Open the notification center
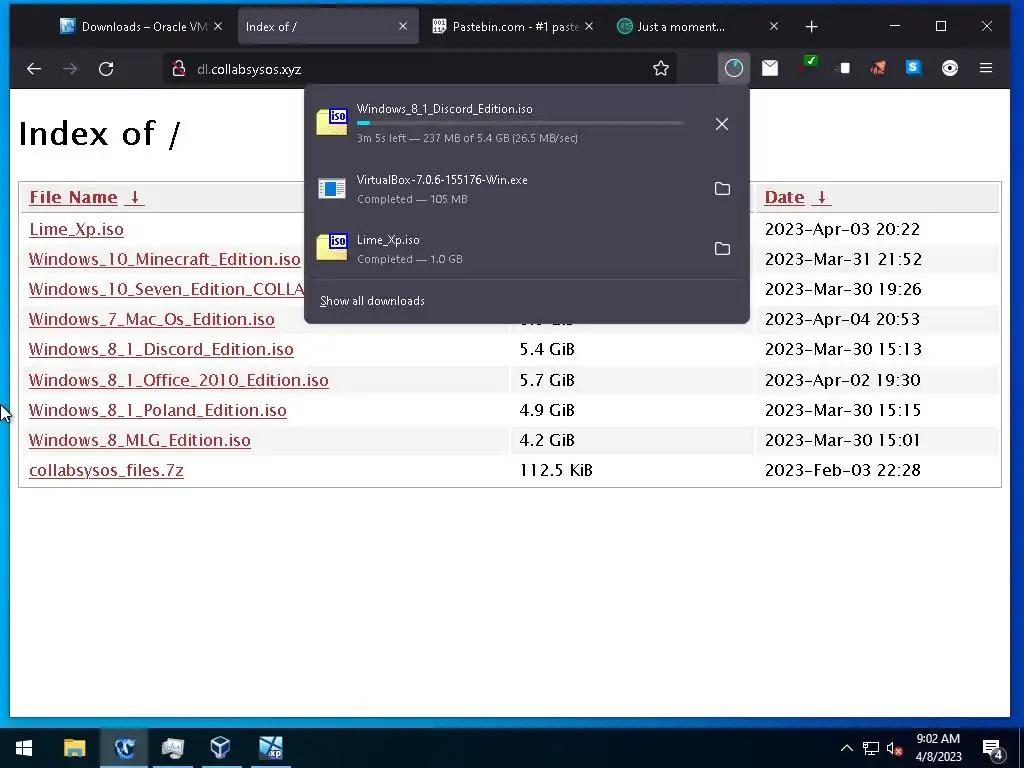The image size is (1024, 768). (992, 748)
